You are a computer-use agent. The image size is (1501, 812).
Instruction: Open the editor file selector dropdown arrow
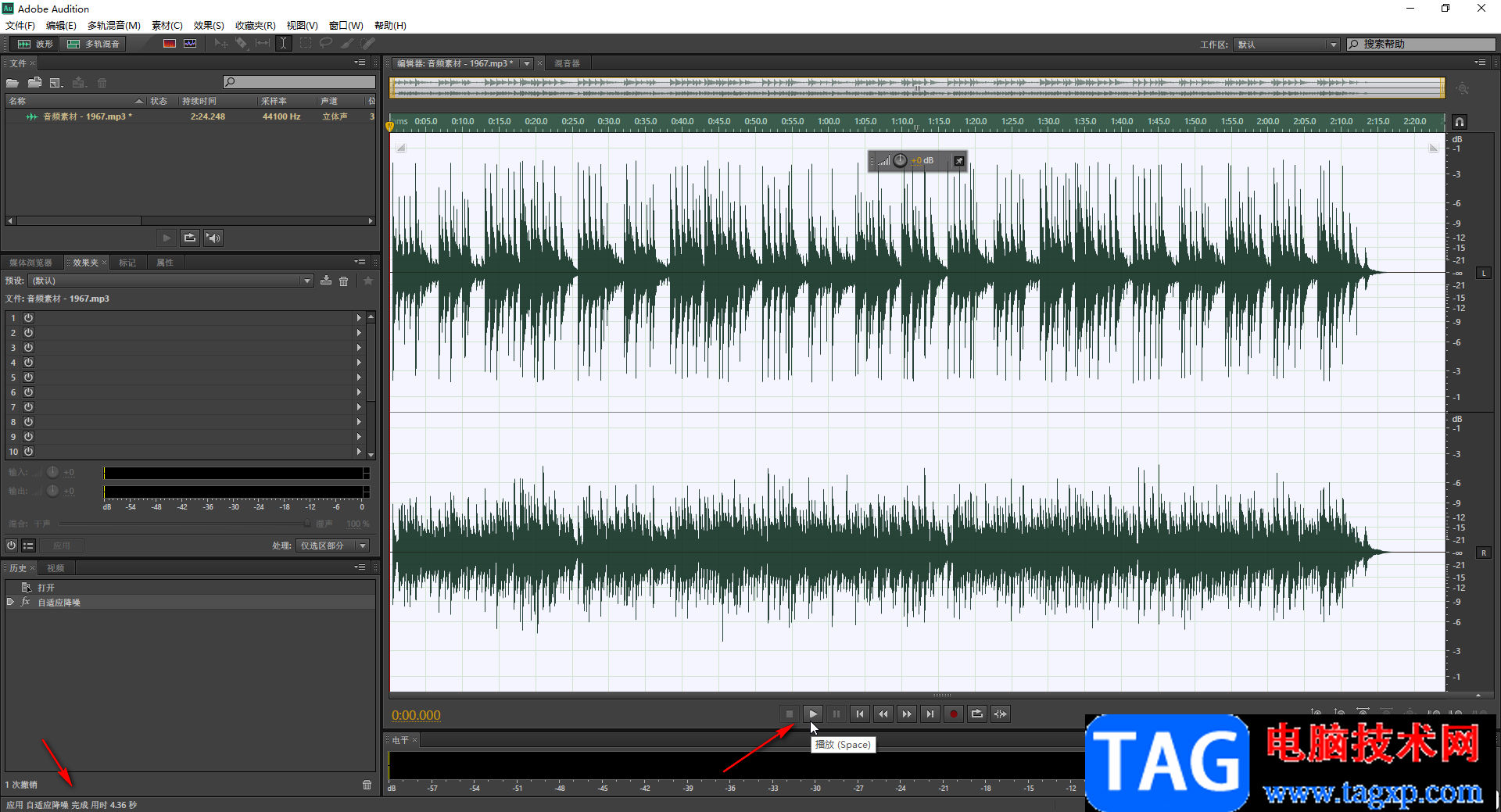(x=527, y=63)
